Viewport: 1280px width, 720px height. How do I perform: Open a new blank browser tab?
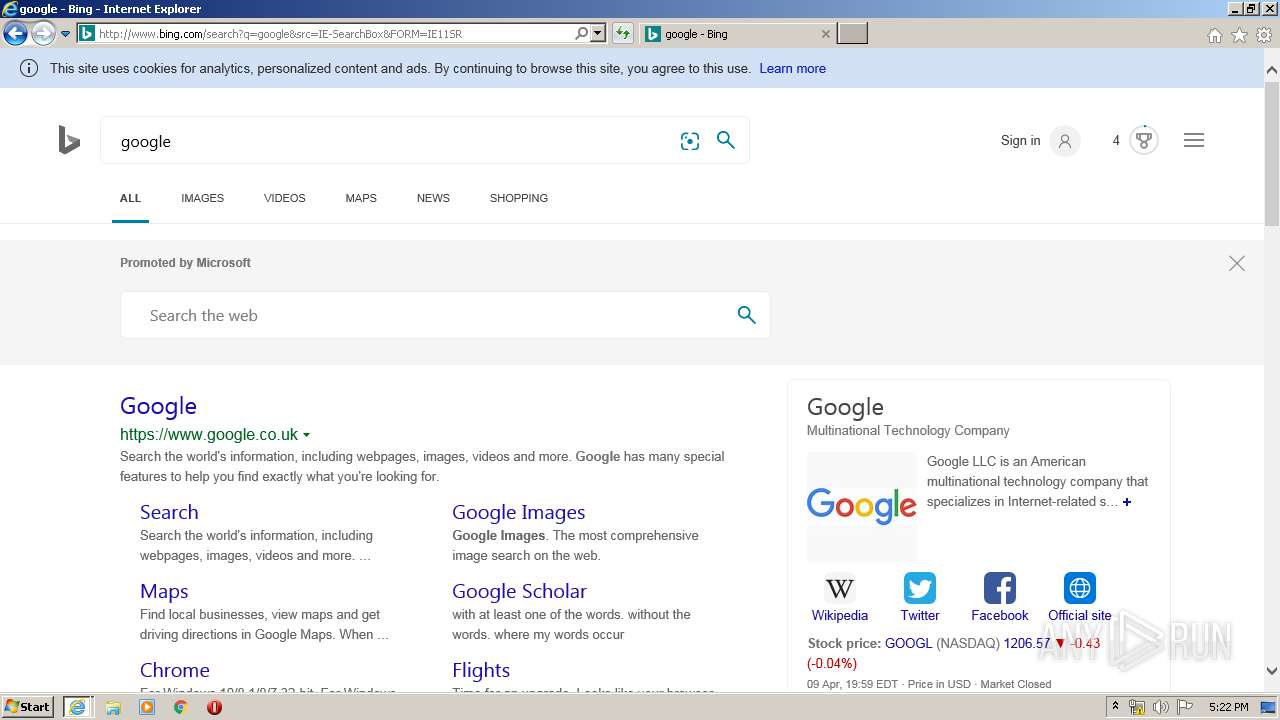852,34
